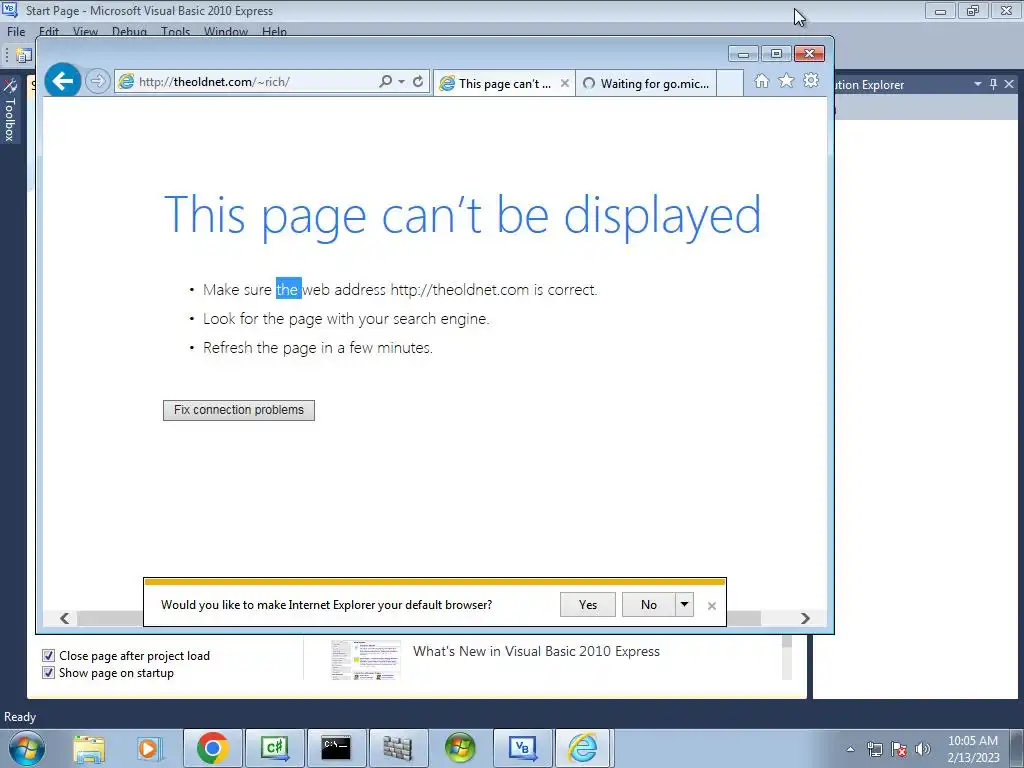Open Windows Explorer from the taskbar
This screenshot has width=1024, height=768.
pyautogui.click(x=89, y=748)
